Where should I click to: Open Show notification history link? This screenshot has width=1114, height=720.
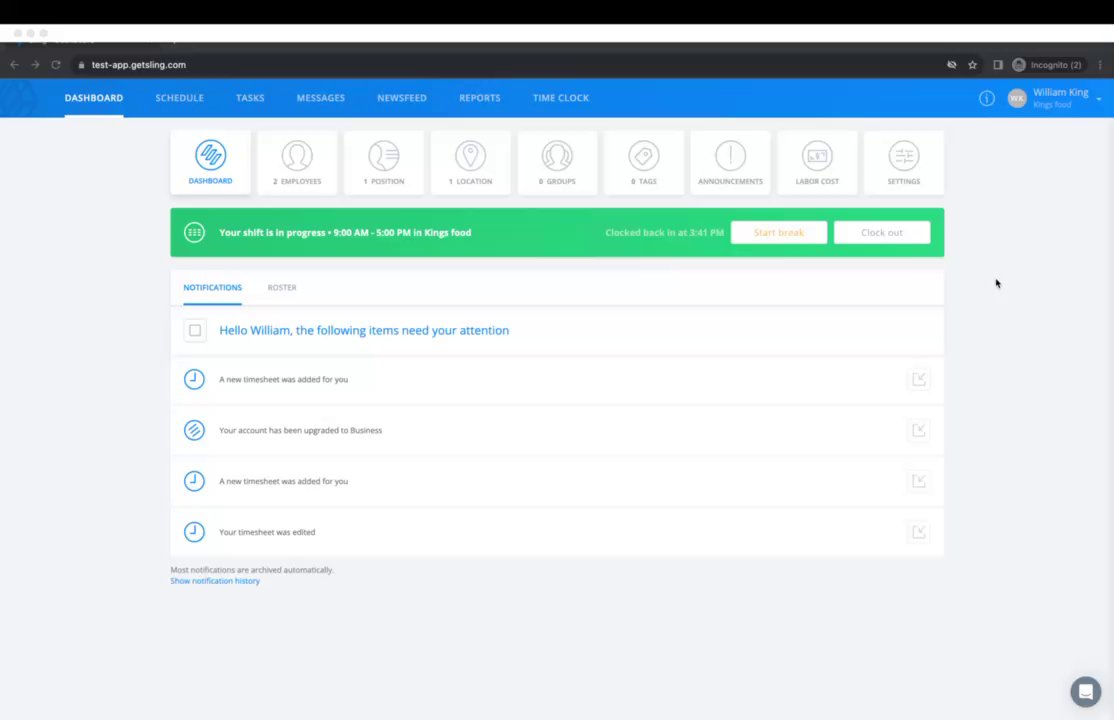pyautogui.click(x=215, y=581)
